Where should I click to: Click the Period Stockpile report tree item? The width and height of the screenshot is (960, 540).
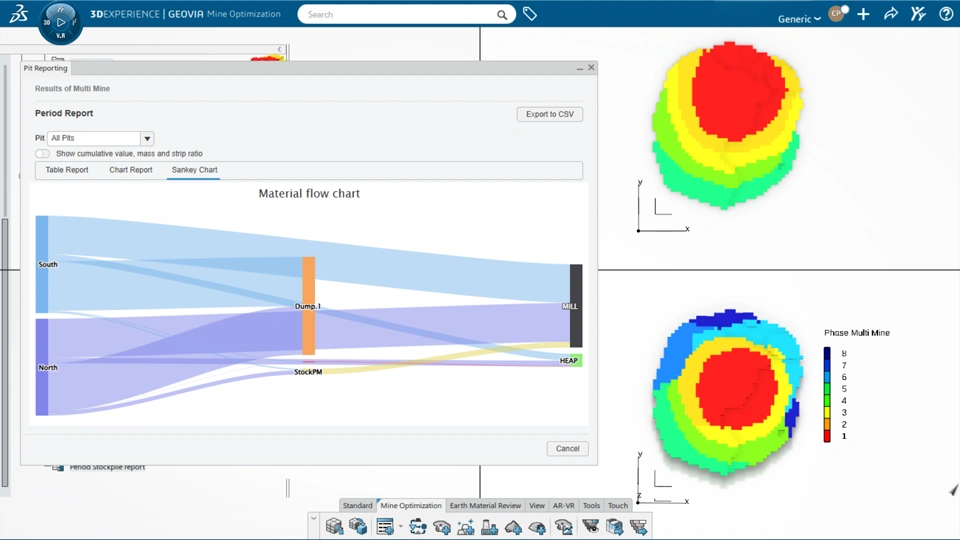pyautogui.click(x=107, y=467)
